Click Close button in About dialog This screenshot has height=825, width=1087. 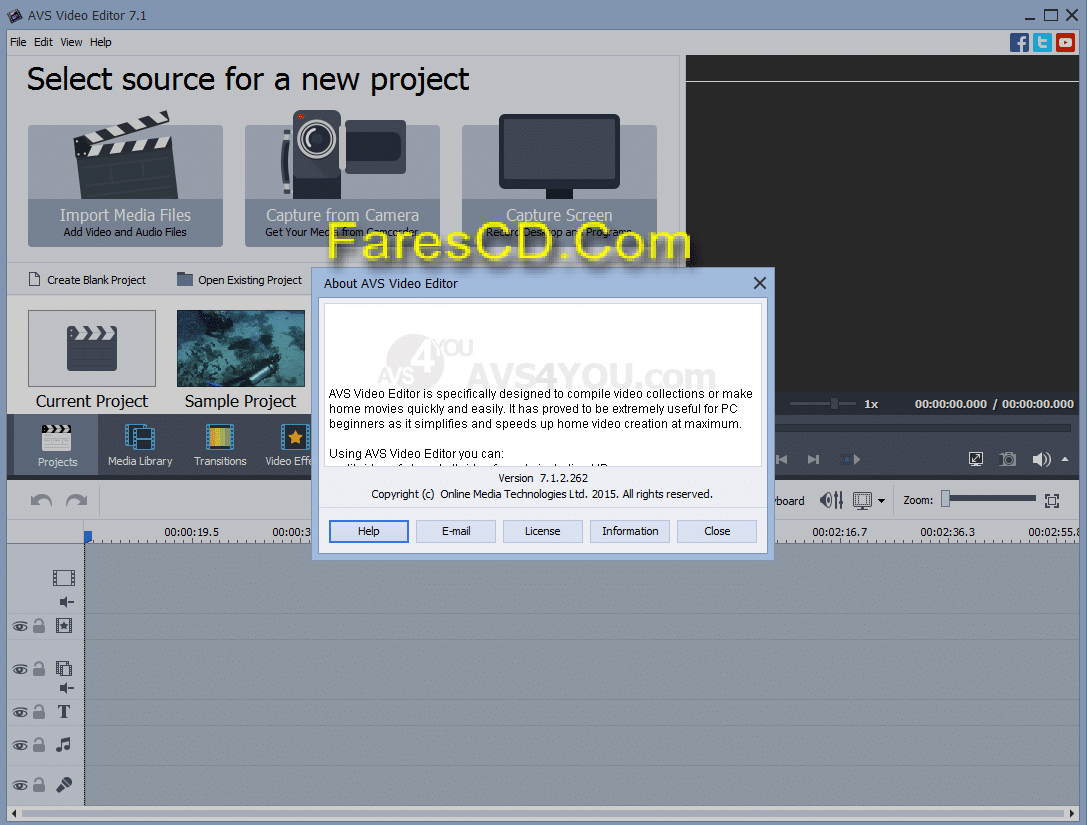(x=717, y=531)
